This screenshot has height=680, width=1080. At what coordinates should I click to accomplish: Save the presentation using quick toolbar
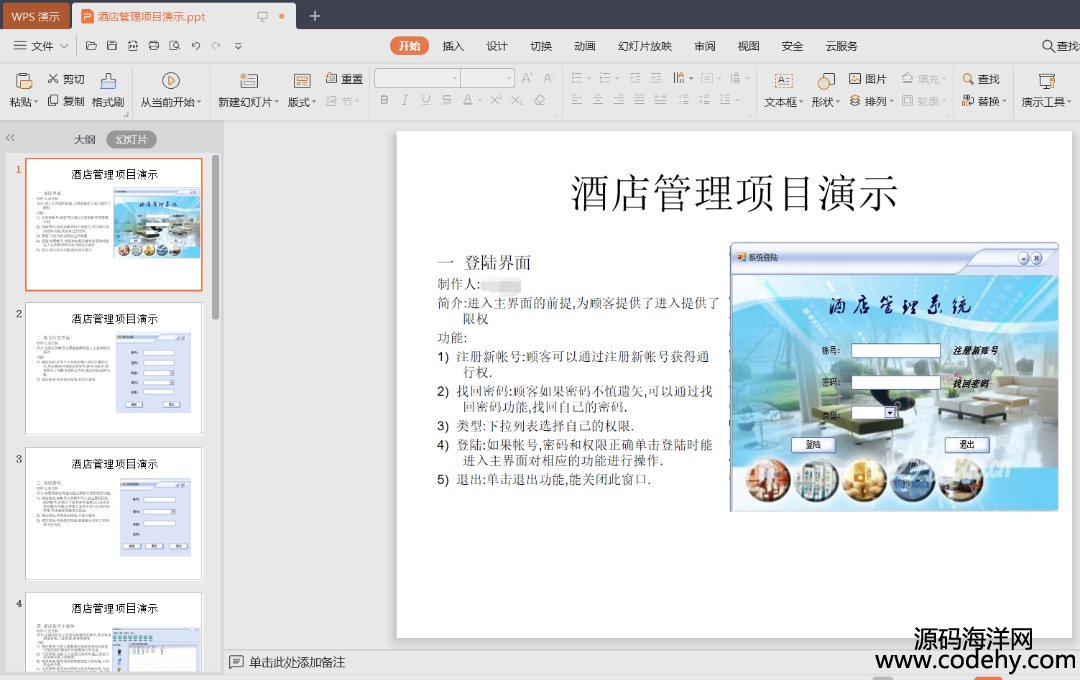[112, 46]
